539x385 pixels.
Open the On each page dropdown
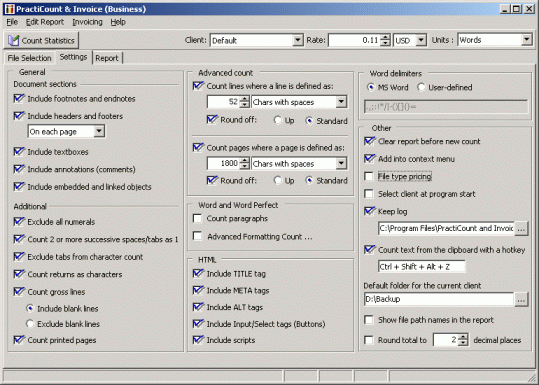(x=99, y=131)
